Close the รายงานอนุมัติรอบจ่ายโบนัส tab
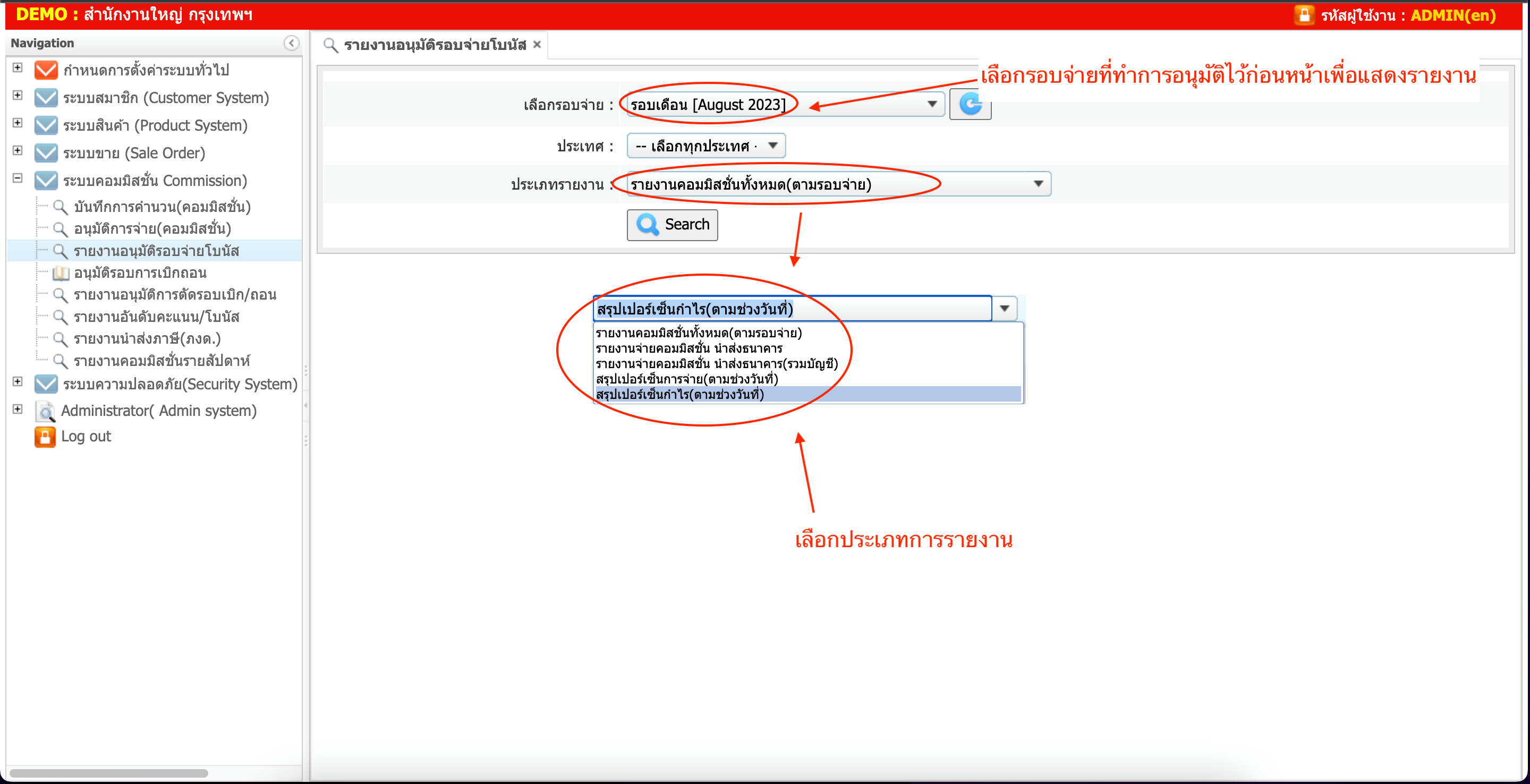Image resolution: width=1530 pixels, height=784 pixels. click(537, 45)
